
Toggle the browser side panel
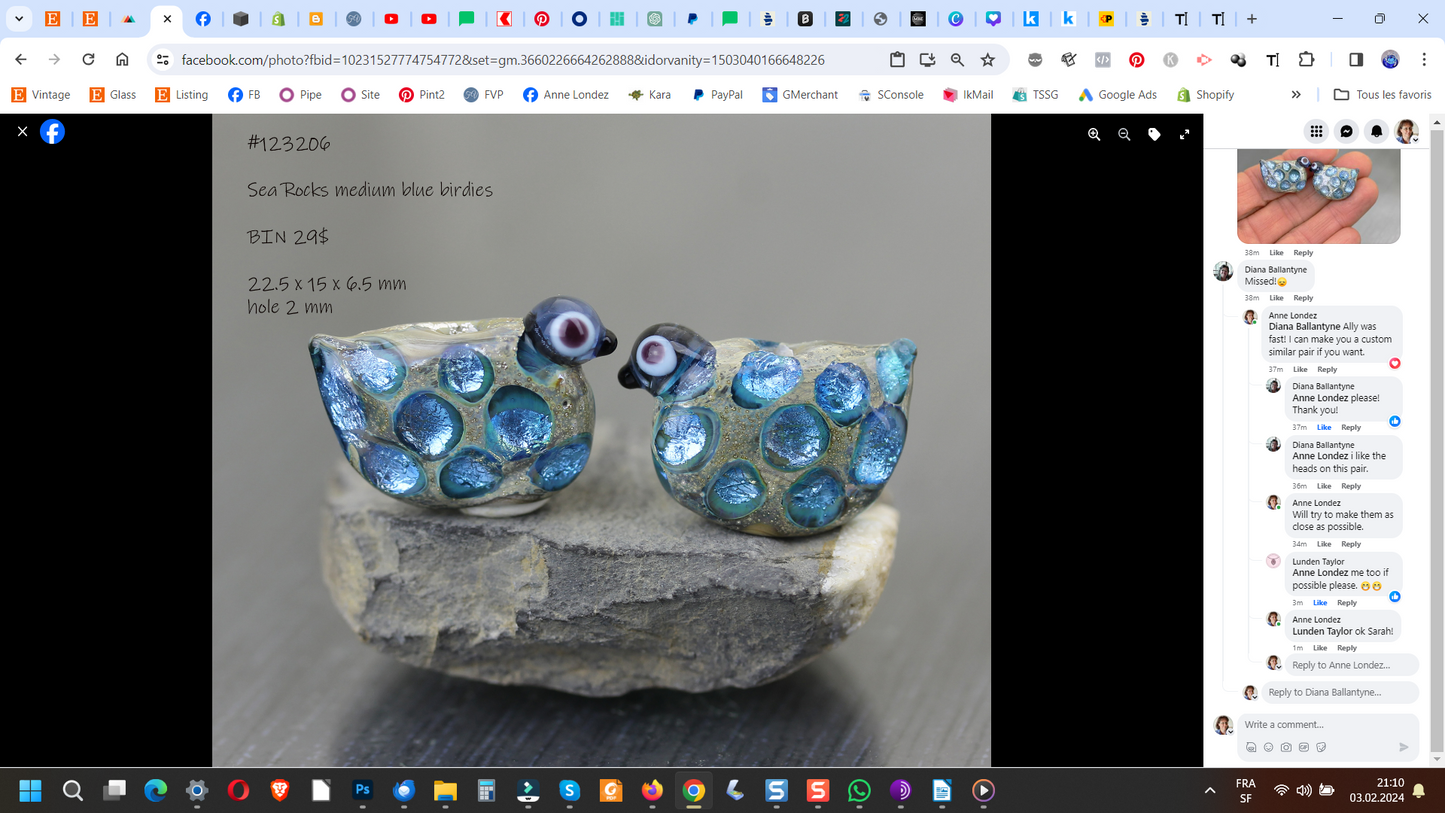1355,60
